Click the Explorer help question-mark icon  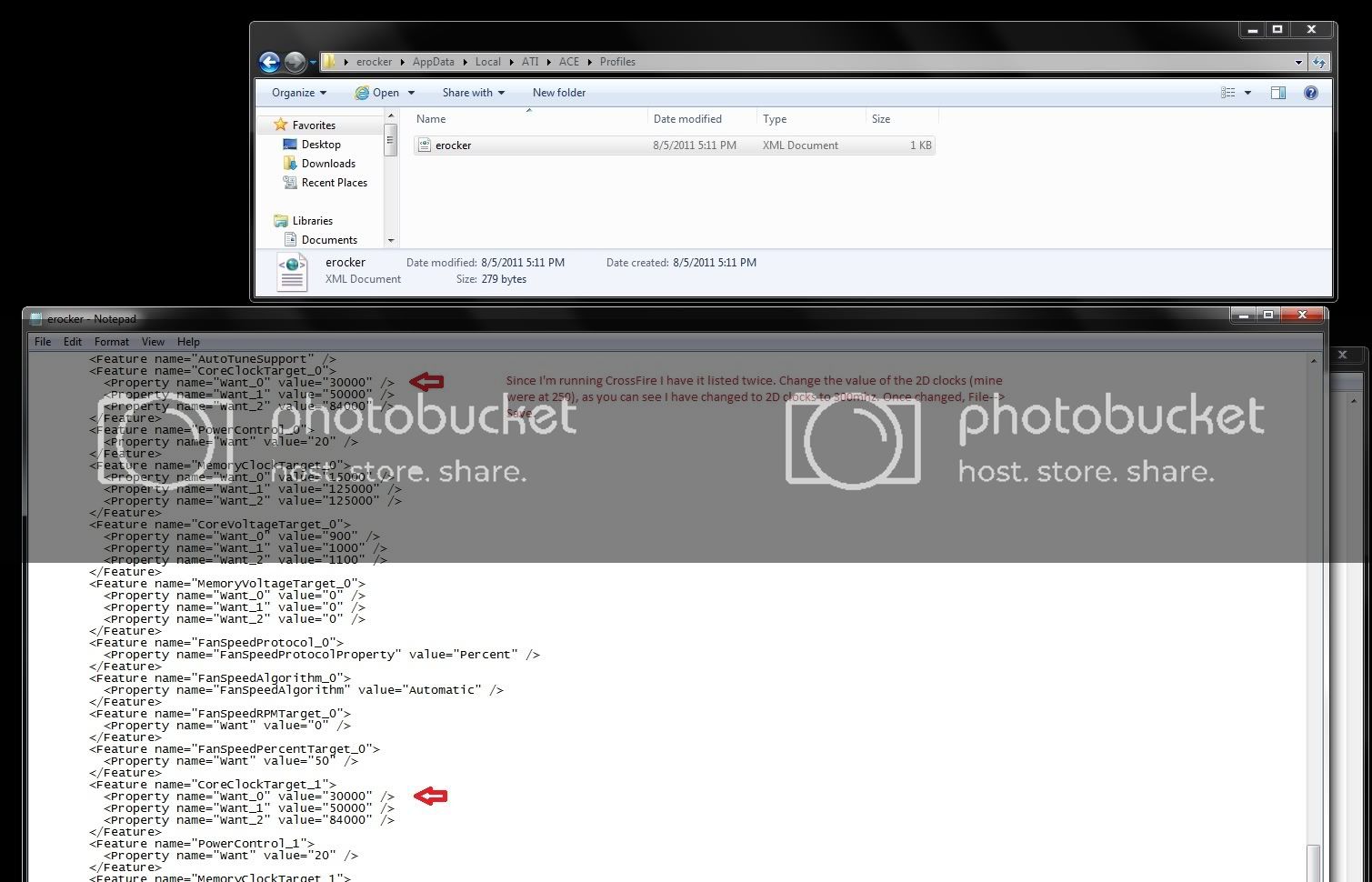pyautogui.click(x=1311, y=93)
